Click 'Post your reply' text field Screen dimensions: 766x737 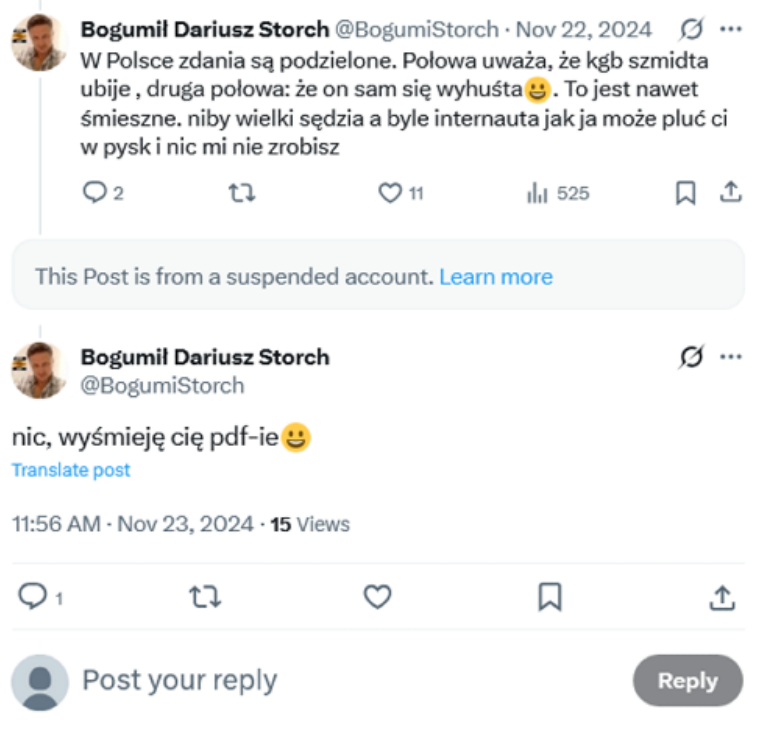(x=180, y=681)
